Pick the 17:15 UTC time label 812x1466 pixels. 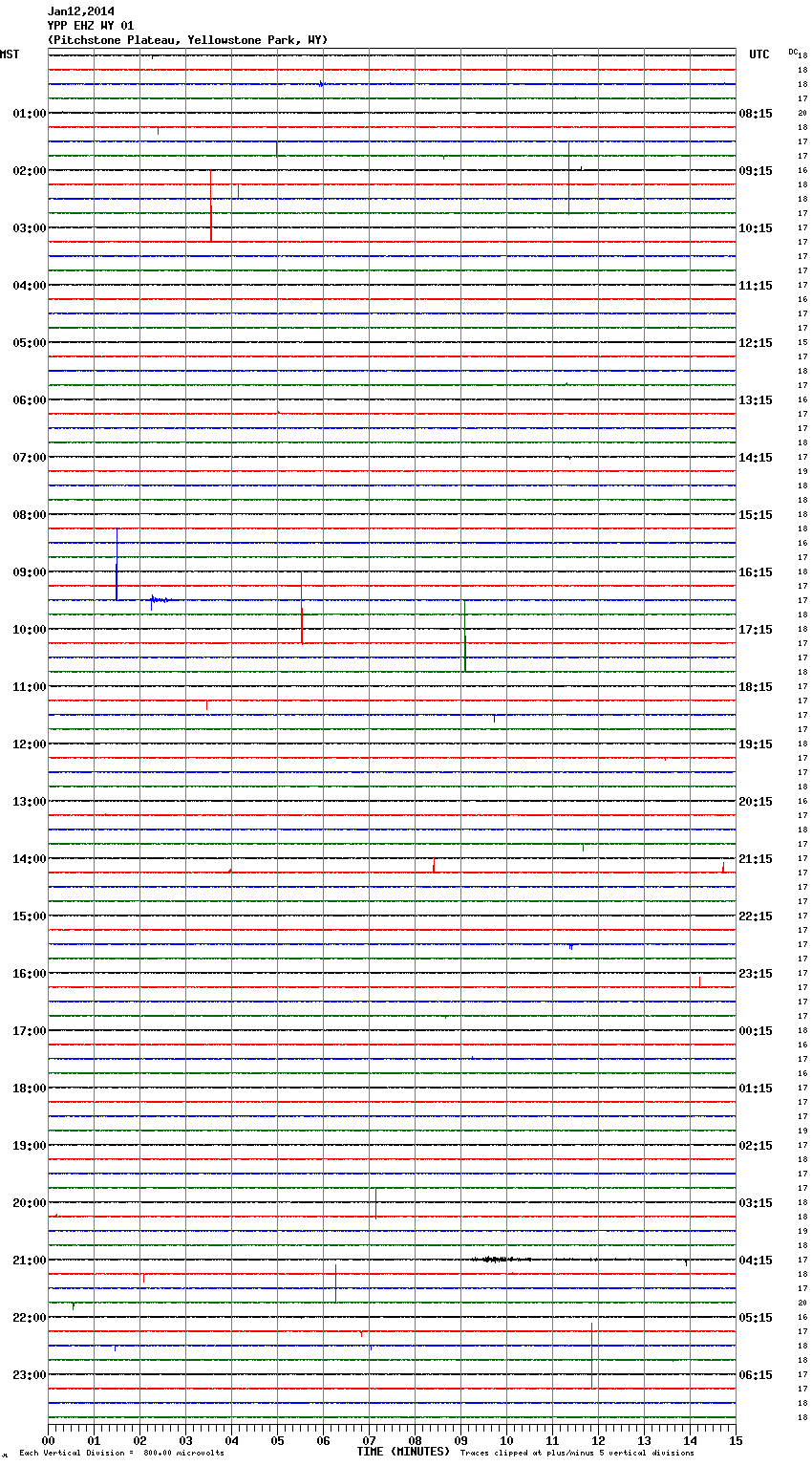click(x=756, y=630)
